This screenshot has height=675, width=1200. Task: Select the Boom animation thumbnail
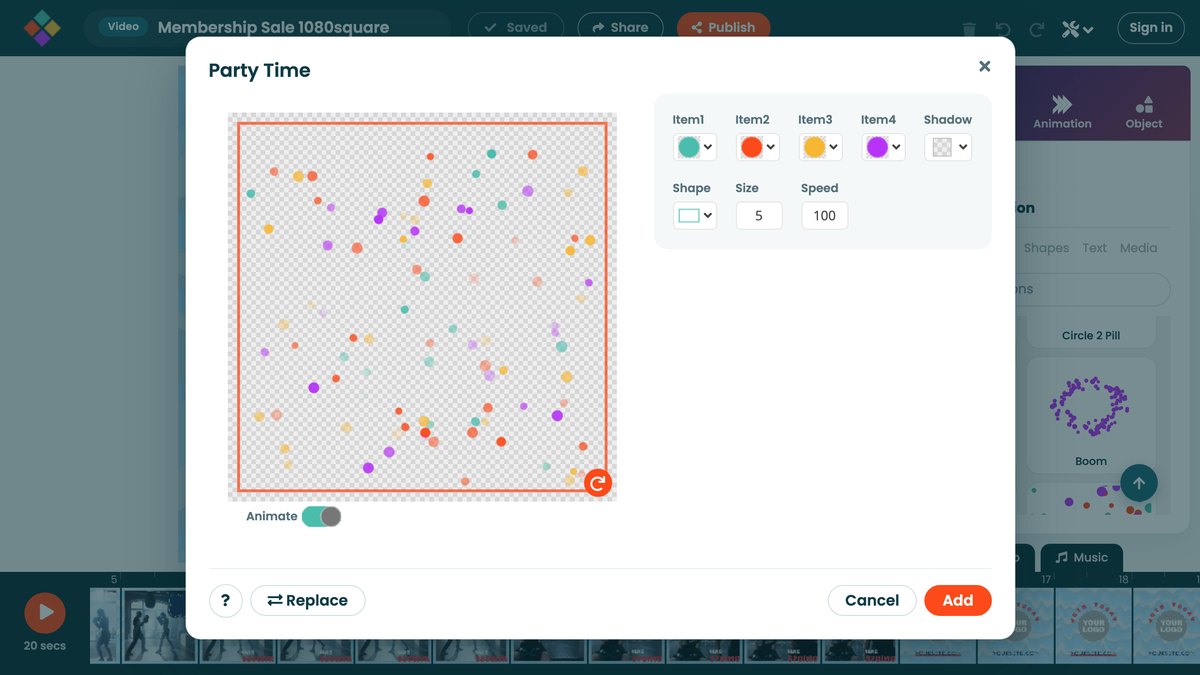[1091, 415]
